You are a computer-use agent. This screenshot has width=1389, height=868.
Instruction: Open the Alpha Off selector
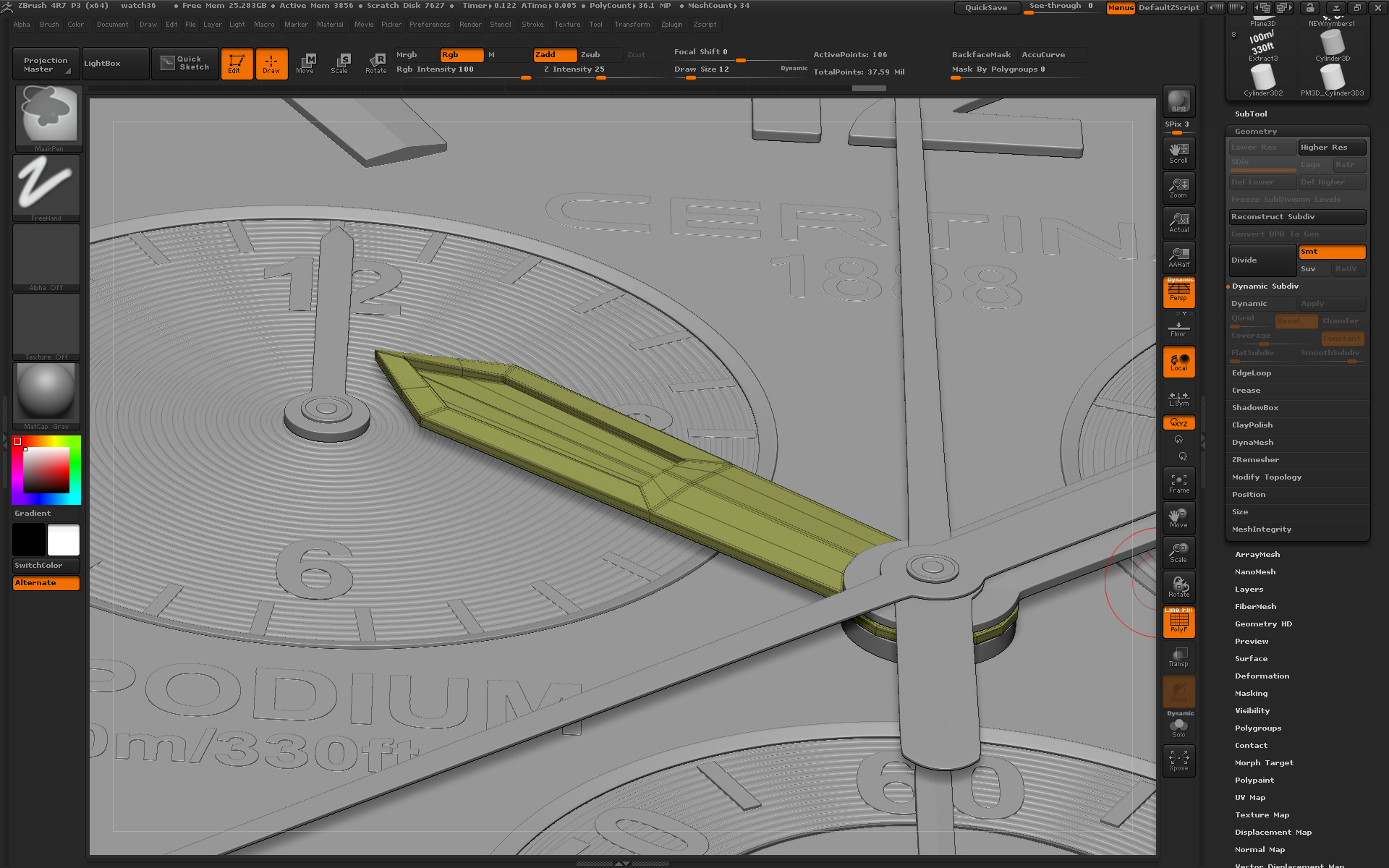click(x=47, y=258)
